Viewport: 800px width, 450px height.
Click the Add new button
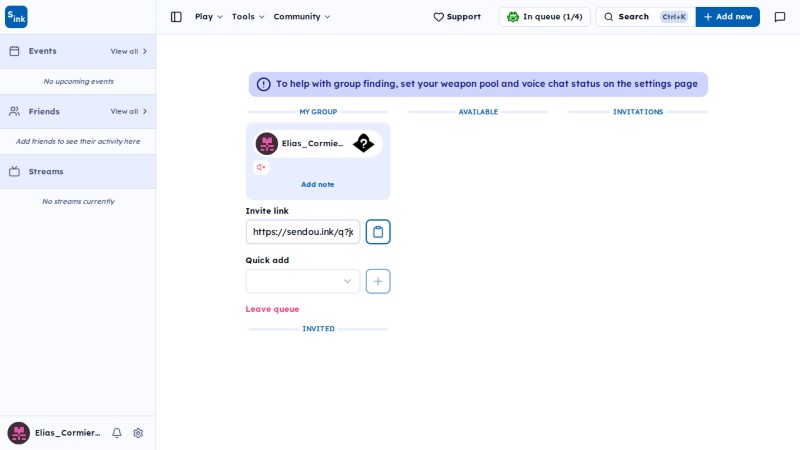728,17
